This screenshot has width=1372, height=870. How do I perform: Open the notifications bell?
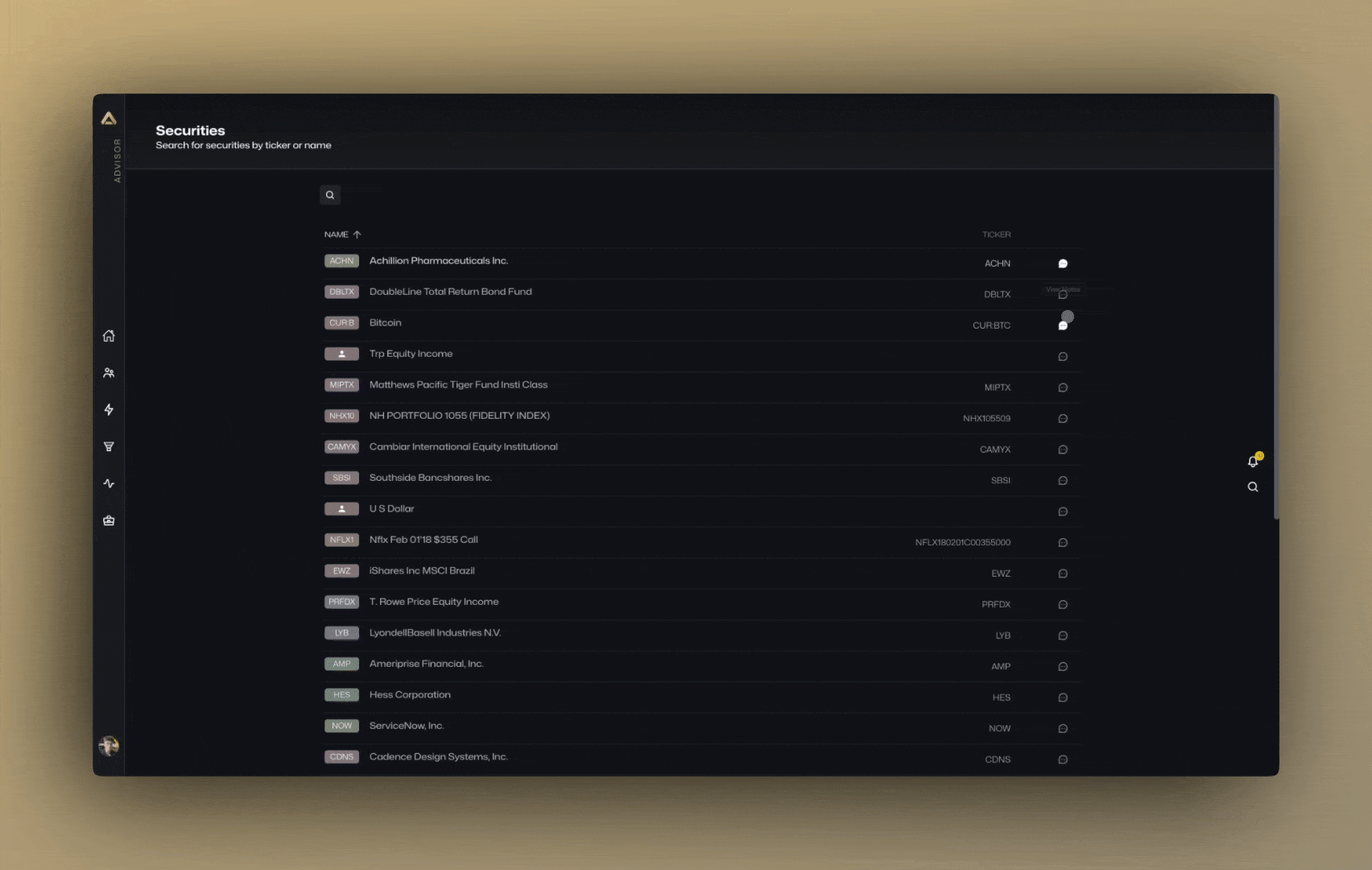click(x=1254, y=461)
